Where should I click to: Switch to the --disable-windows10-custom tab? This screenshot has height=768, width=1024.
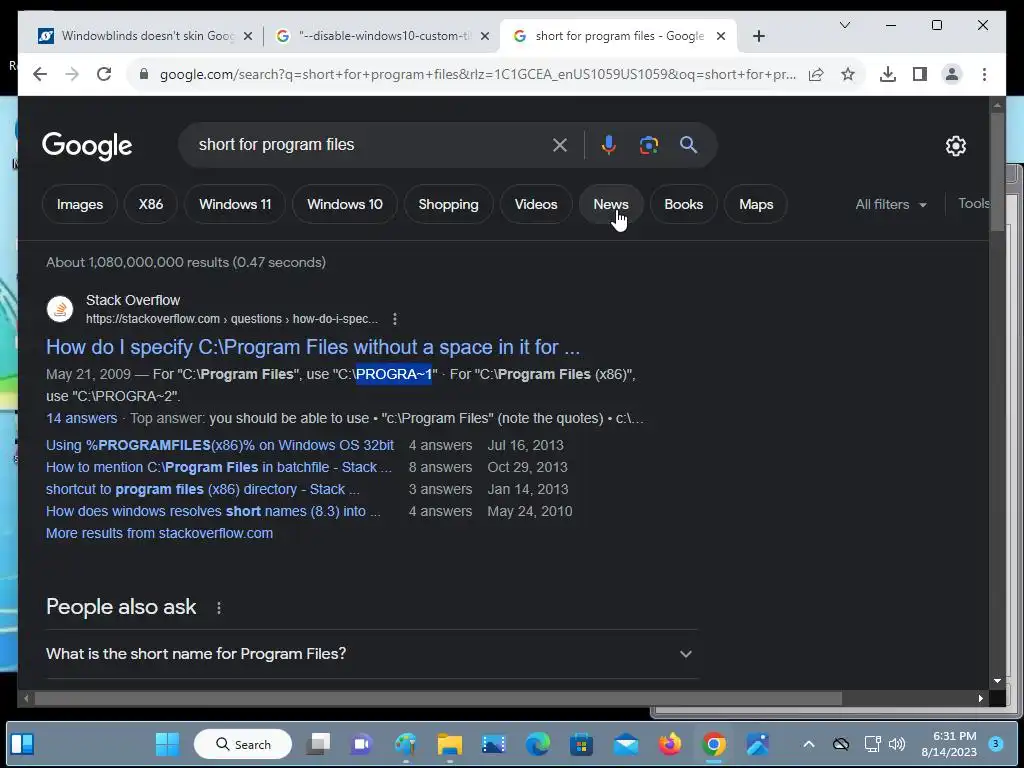pos(383,36)
